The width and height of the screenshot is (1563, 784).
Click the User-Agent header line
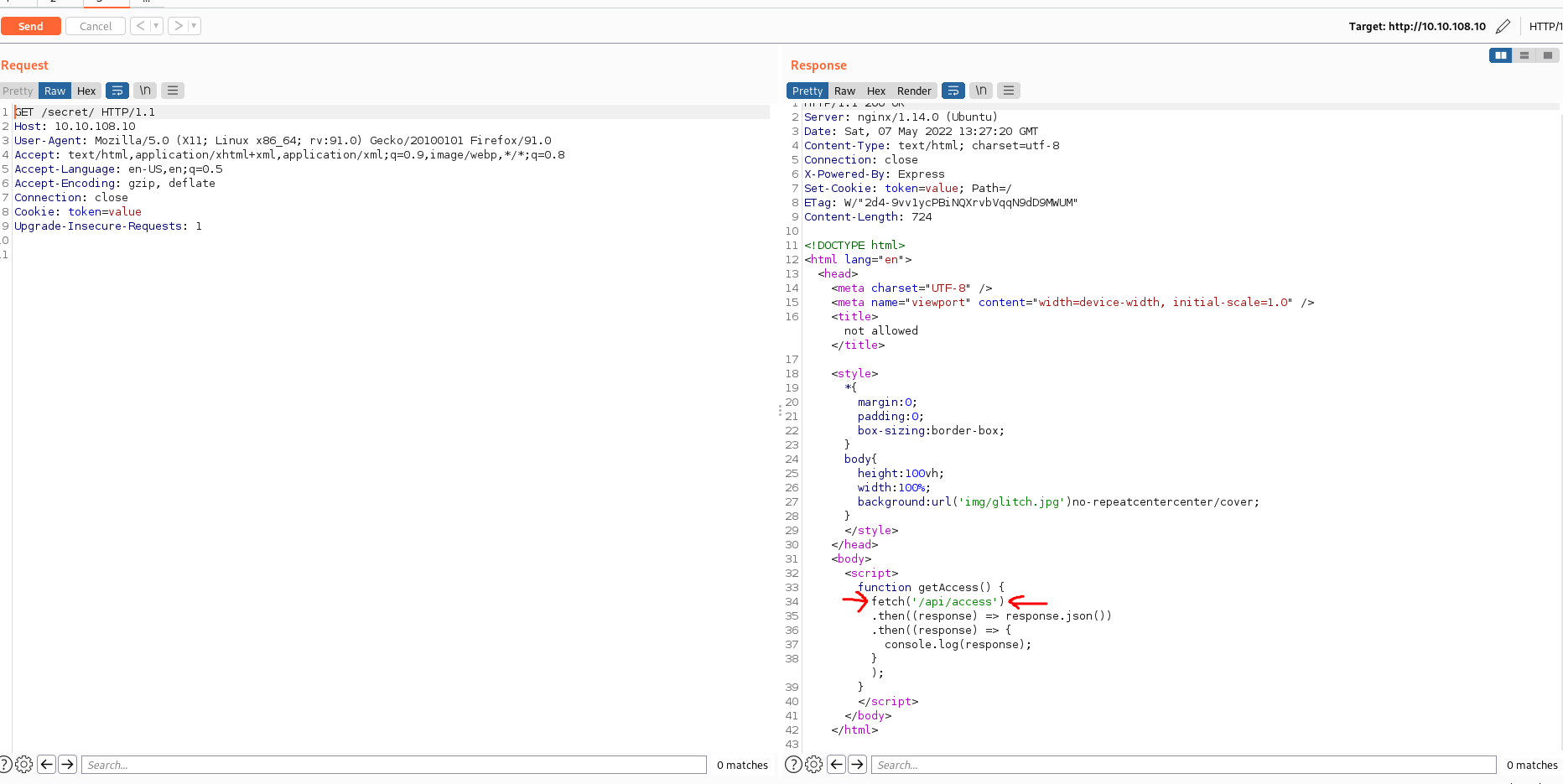pyautogui.click(x=283, y=141)
